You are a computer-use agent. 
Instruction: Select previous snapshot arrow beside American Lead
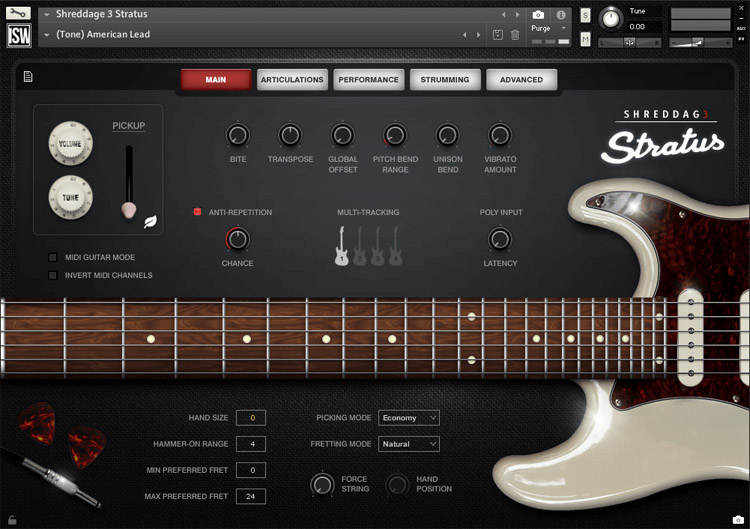point(464,35)
